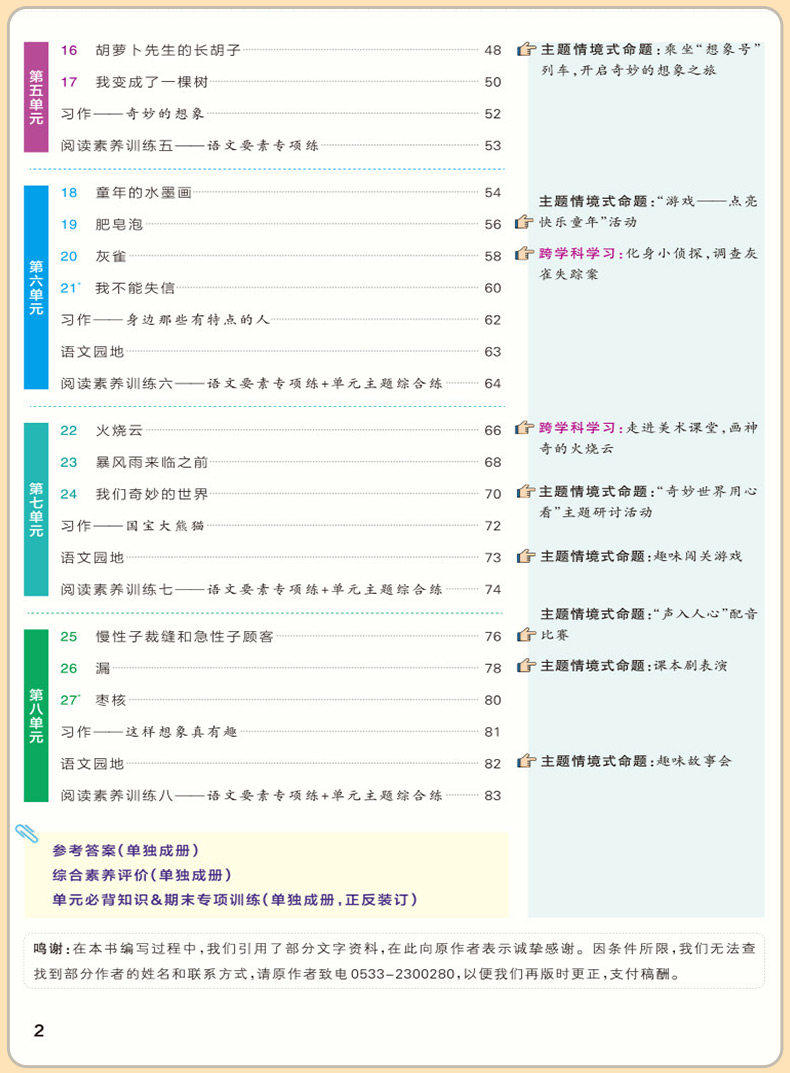Viewport: 790px width, 1073px height.
Task: Click 习作——这样想象真有趣 entry
Action: pos(281,732)
